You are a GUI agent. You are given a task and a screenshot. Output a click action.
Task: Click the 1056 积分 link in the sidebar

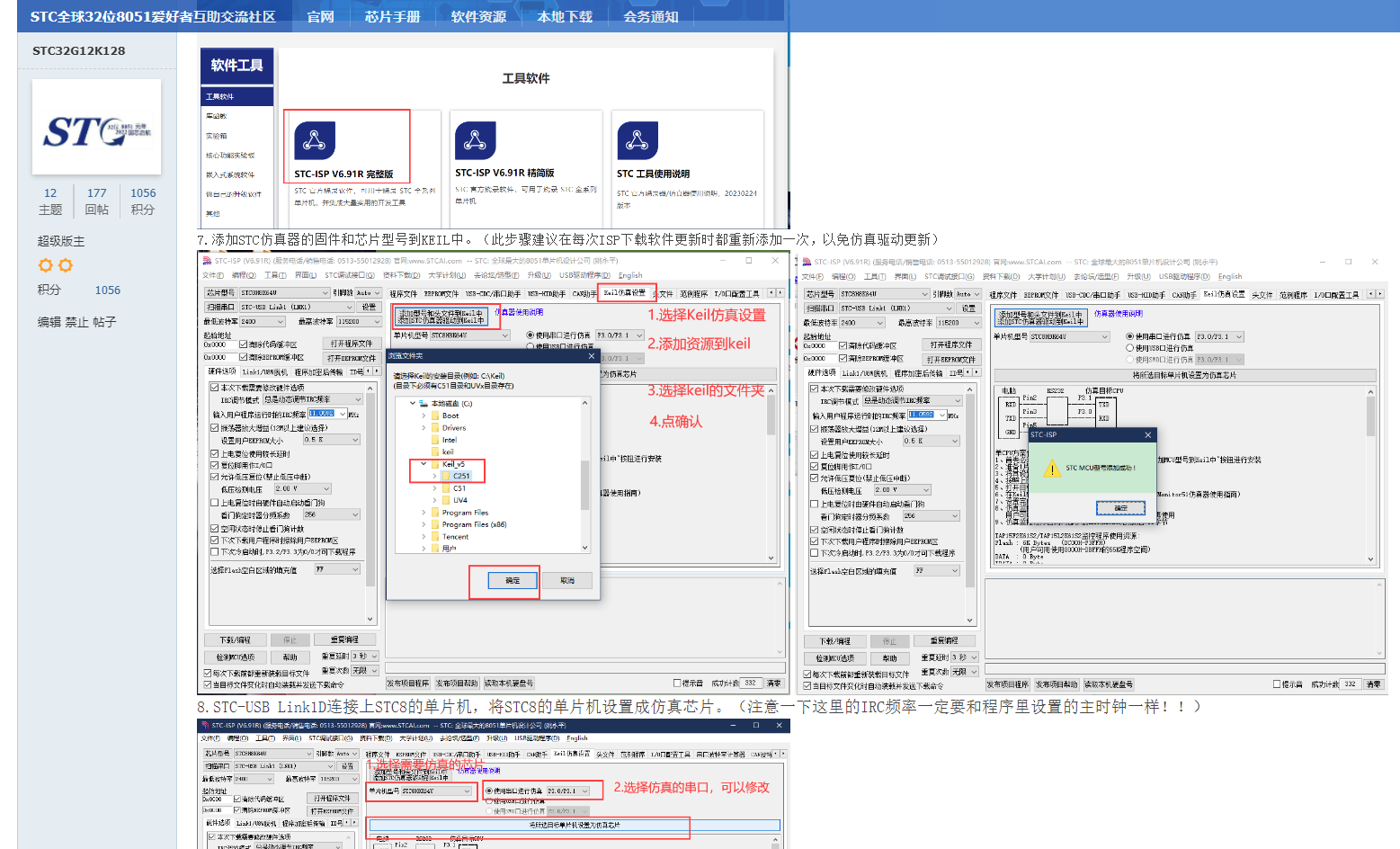pos(107,290)
